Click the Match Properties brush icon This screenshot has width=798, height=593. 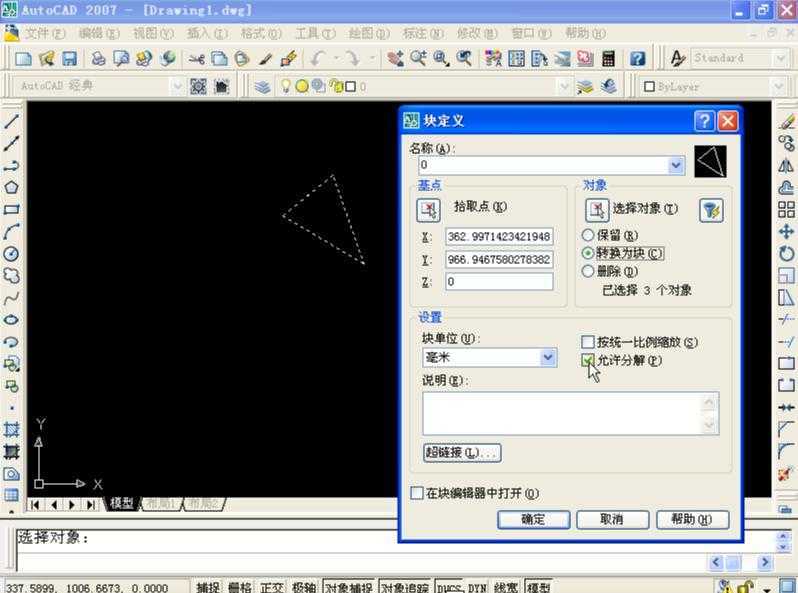(289, 59)
